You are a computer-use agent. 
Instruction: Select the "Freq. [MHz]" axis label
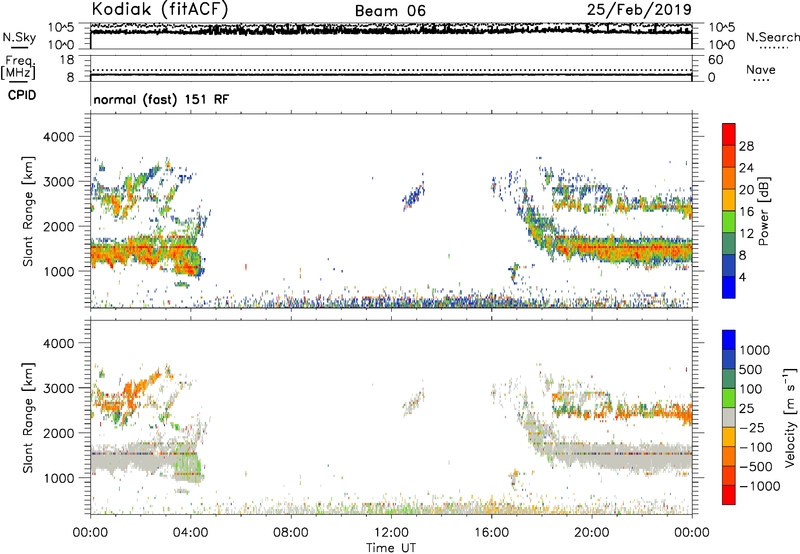[19, 67]
